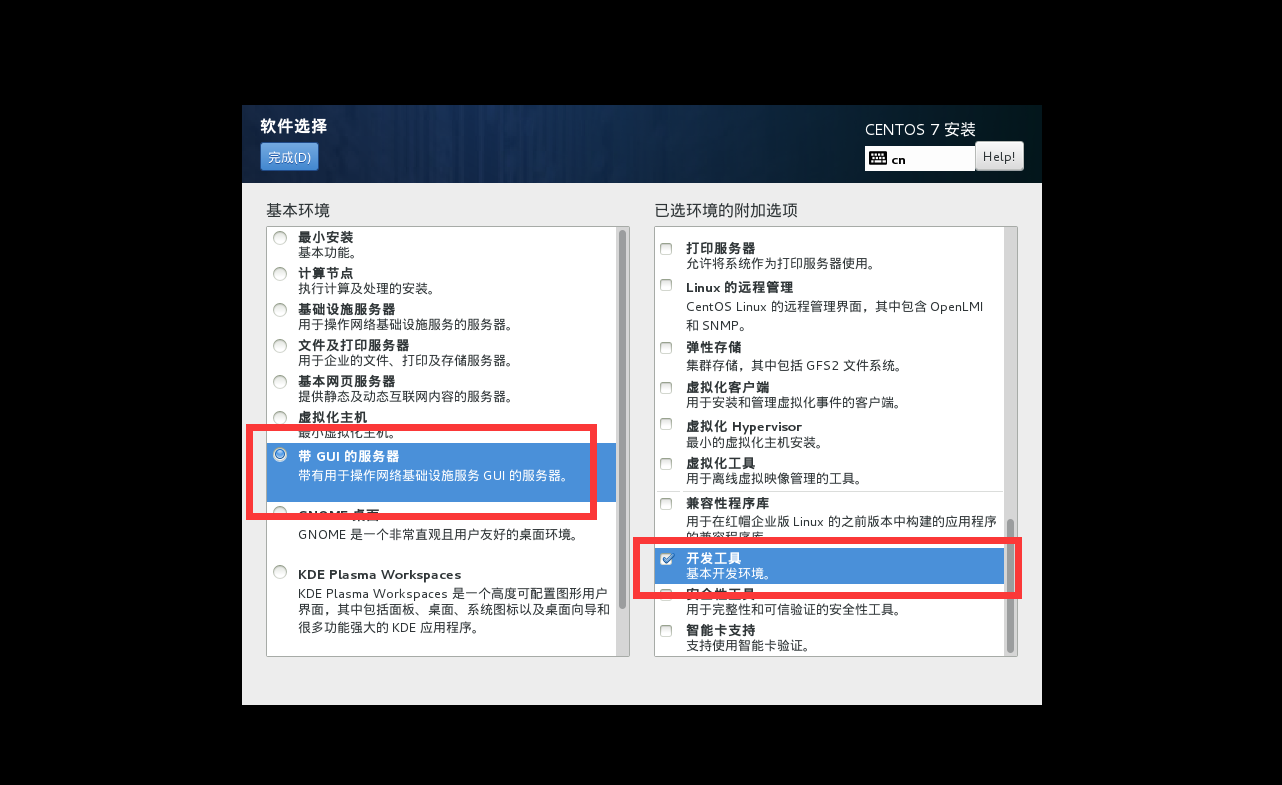Select the 基本网页服务器 radio button
The width and height of the screenshot is (1282, 785).
click(280, 382)
